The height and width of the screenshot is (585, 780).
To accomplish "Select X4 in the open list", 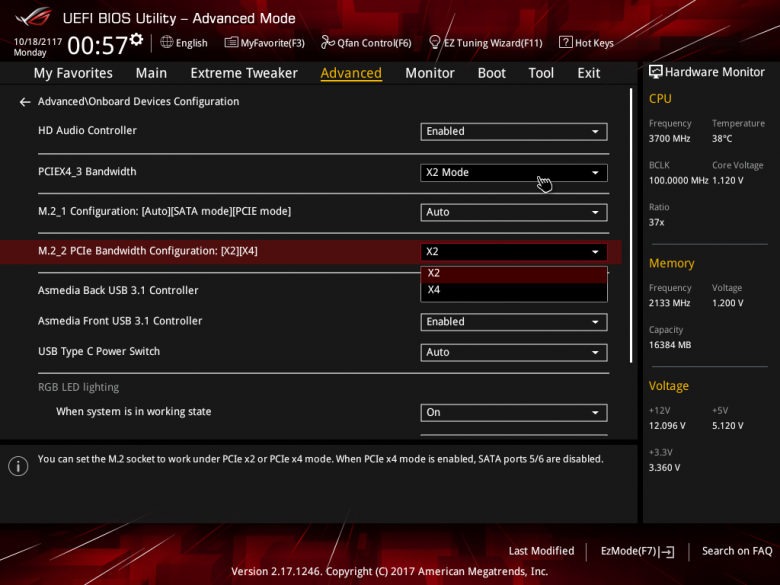I will click(514, 290).
